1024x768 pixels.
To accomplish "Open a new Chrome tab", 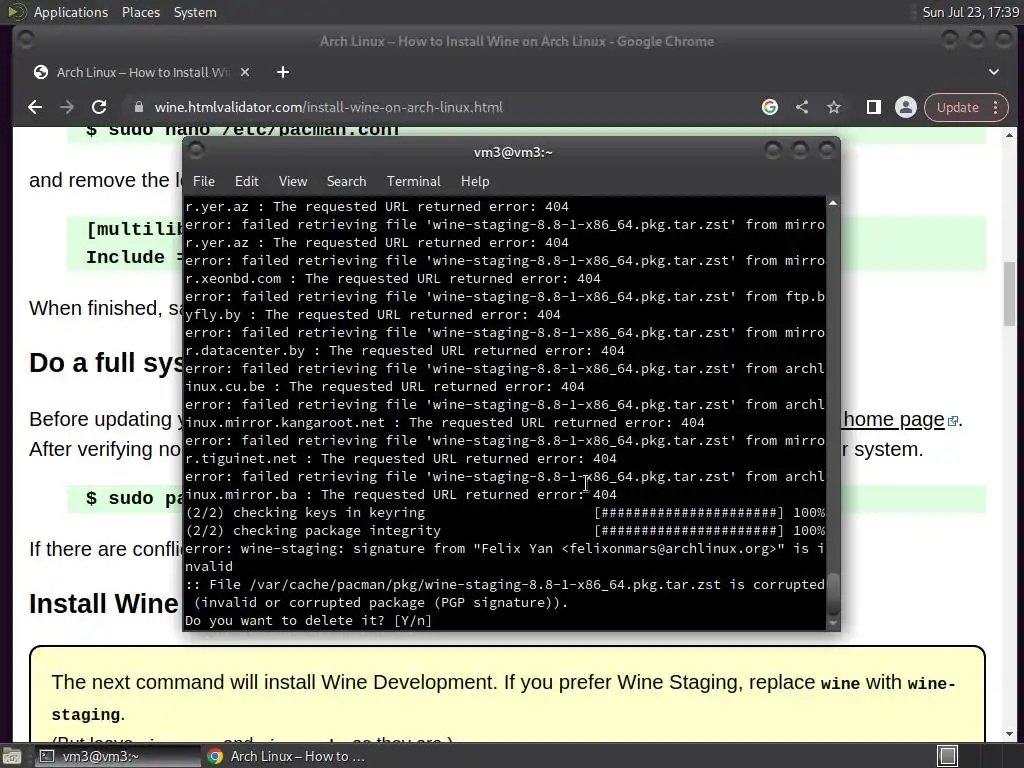I will coord(283,72).
